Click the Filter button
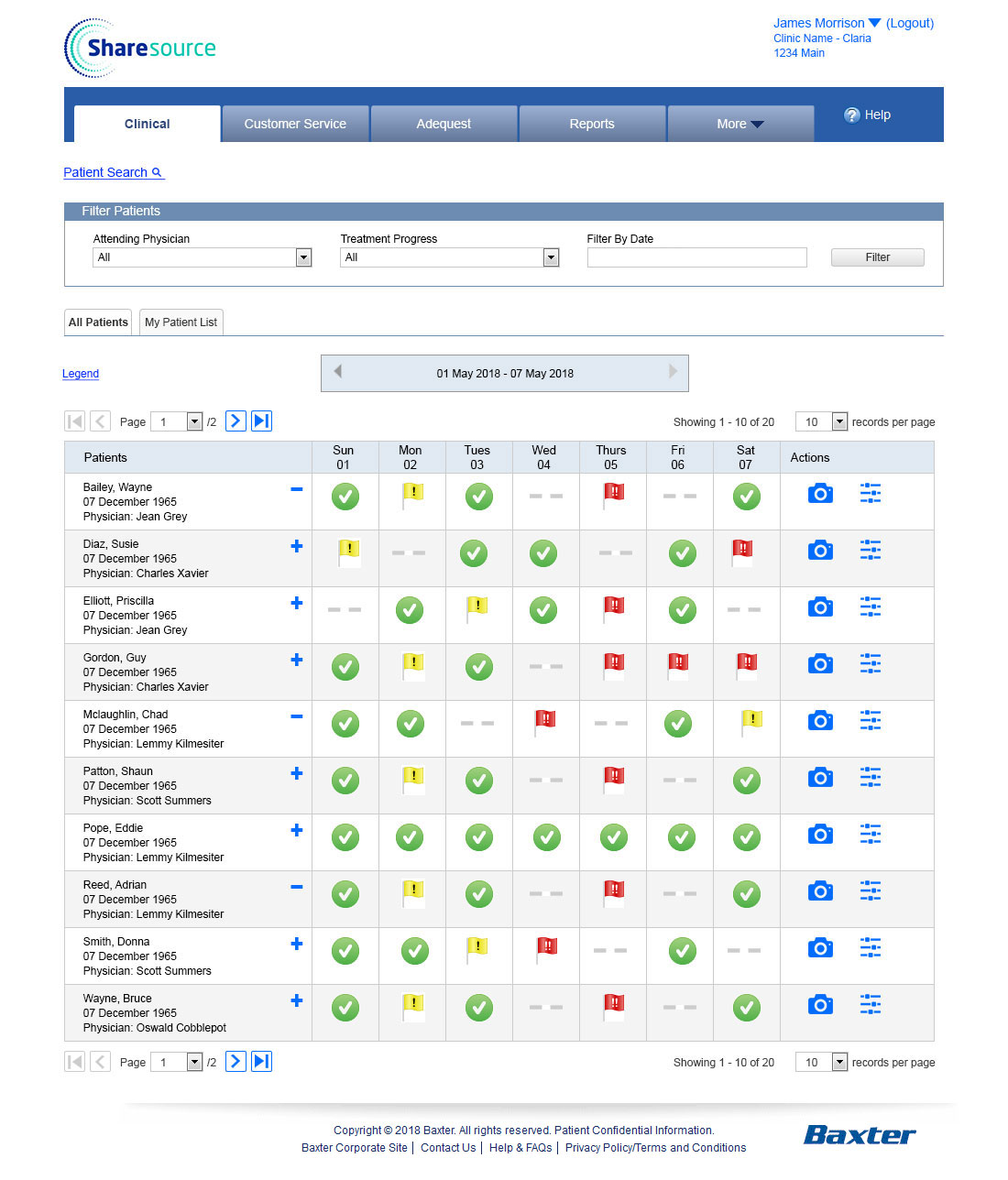 (x=877, y=257)
